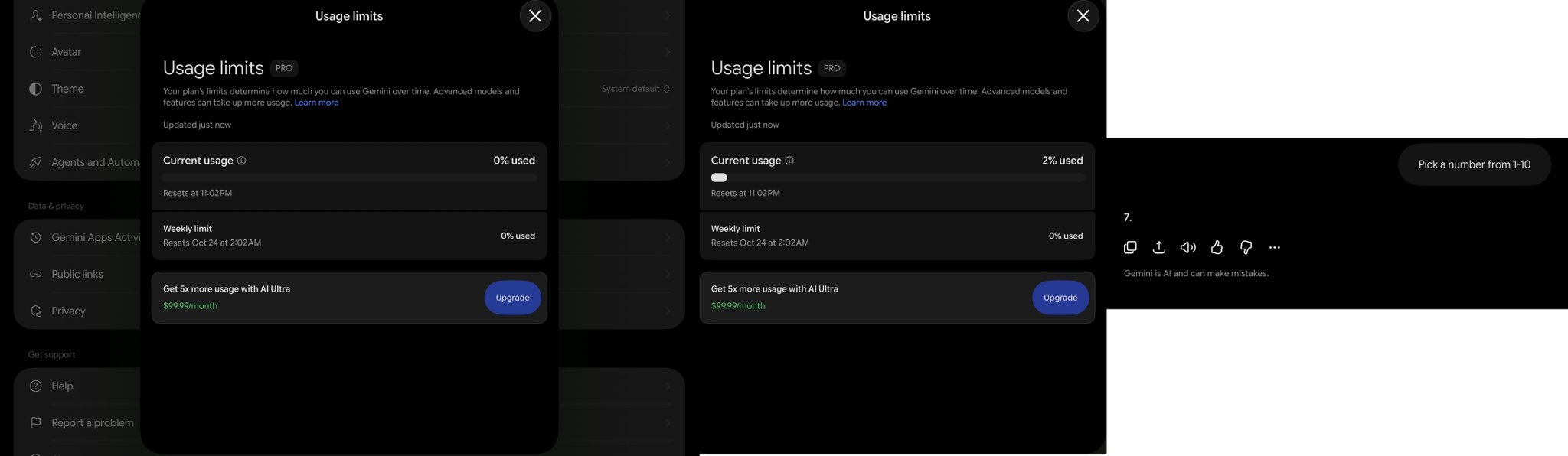
Task: Copy the Gemini response "7."
Action: click(x=1130, y=247)
